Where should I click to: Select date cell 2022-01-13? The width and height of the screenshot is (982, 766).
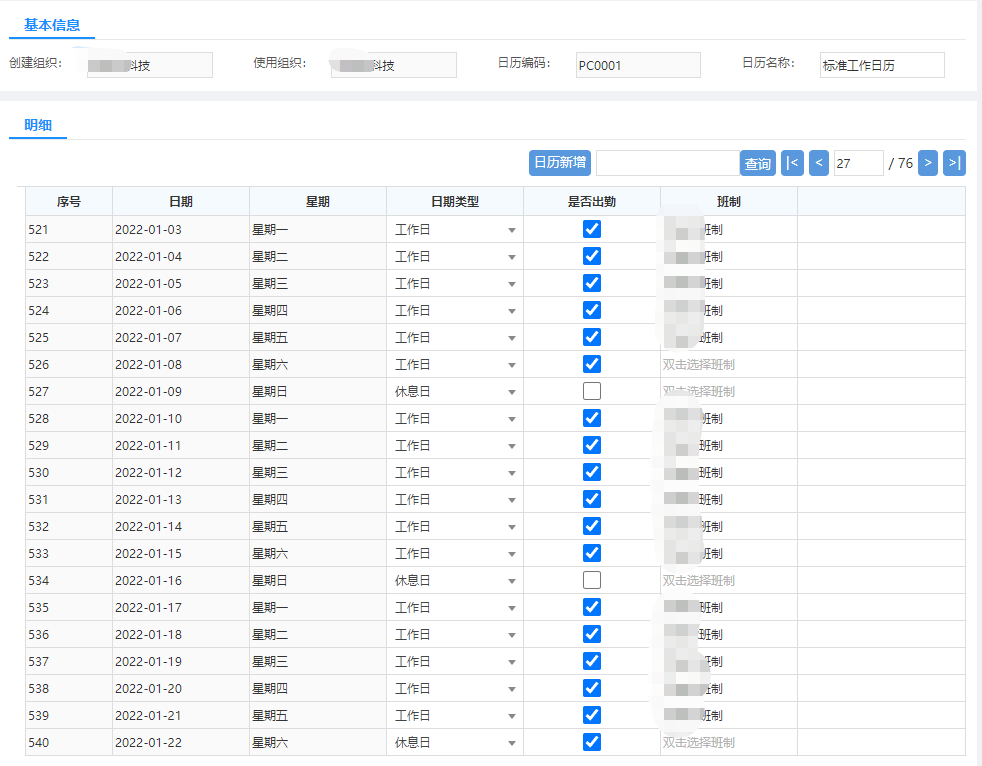click(x=181, y=500)
